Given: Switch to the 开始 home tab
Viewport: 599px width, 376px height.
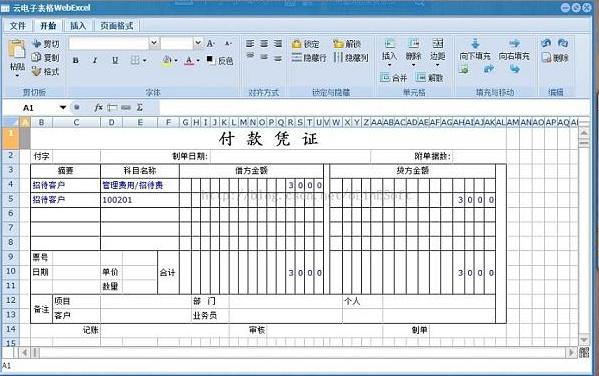Looking at the screenshot, I should (x=48, y=26).
